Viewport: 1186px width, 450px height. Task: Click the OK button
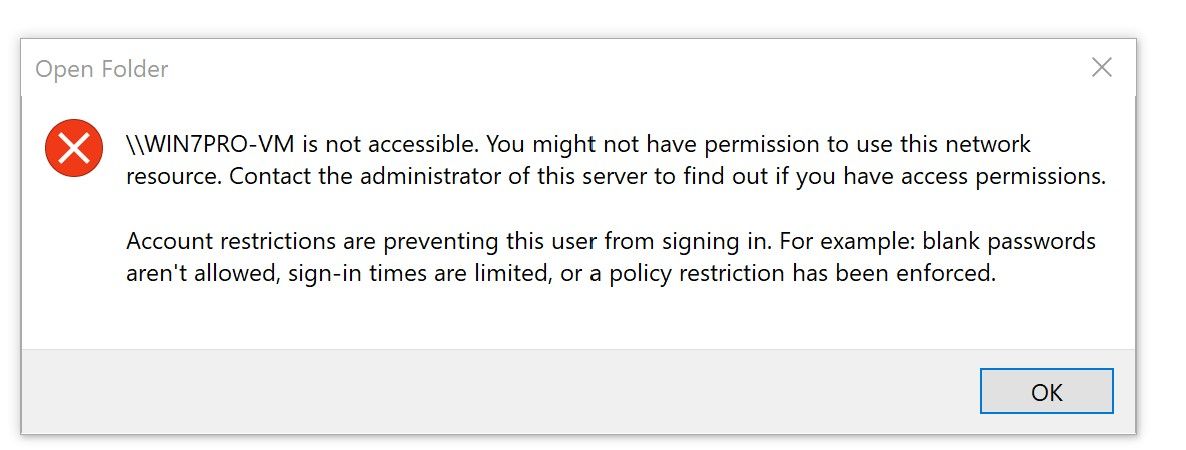coord(1046,391)
